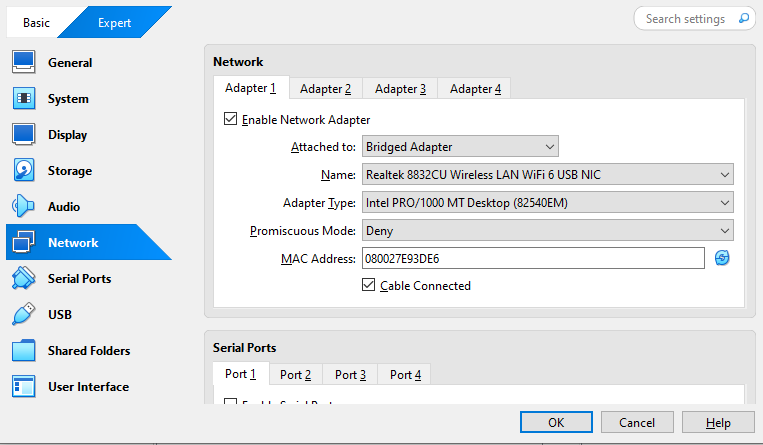
Task: Uncheck the Cable Connected checkbox
Action: 369,286
